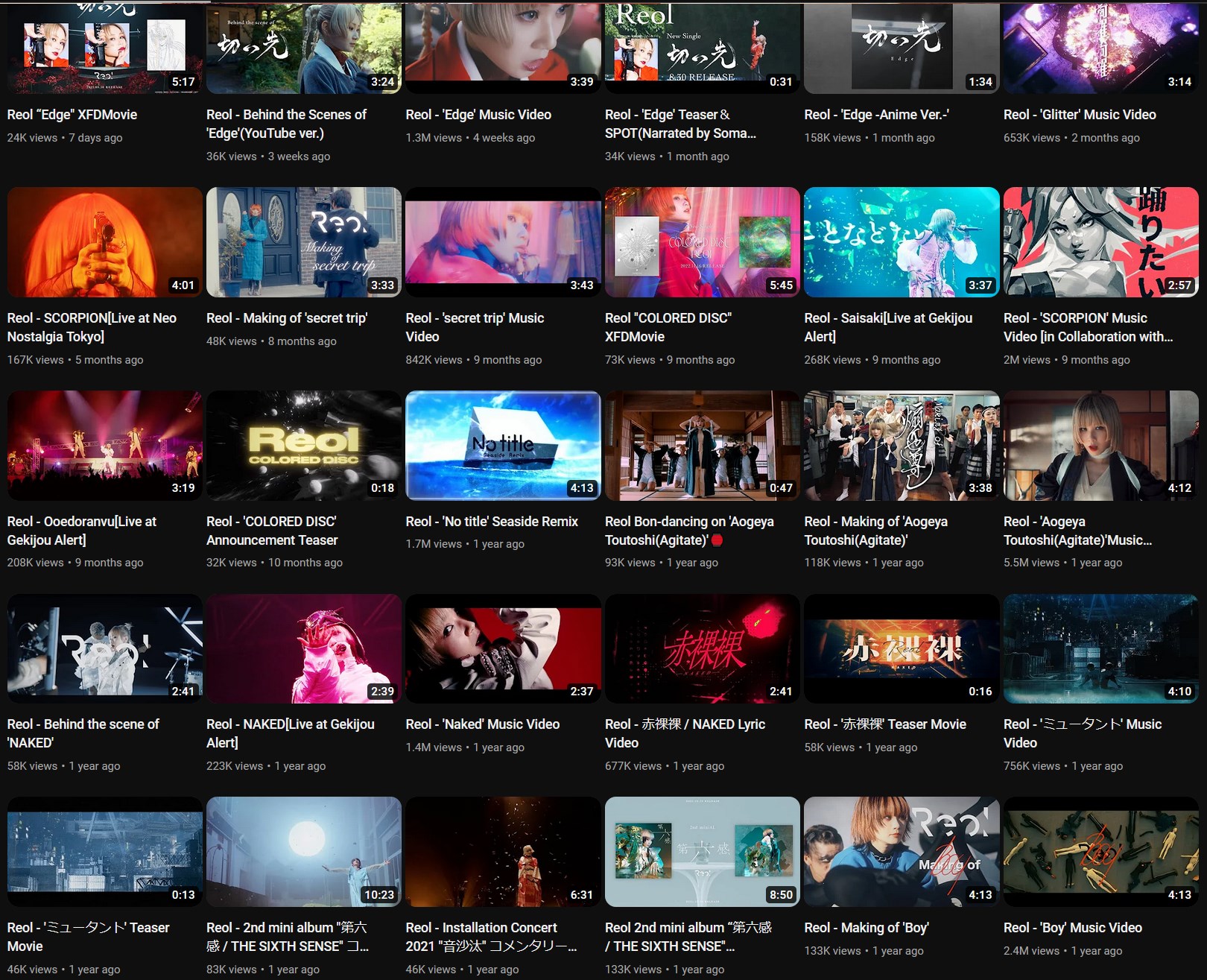The image size is (1207, 980).
Task: Click the "COLORED DISC" XFDMovie thumbnail
Action: coord(703,242)
